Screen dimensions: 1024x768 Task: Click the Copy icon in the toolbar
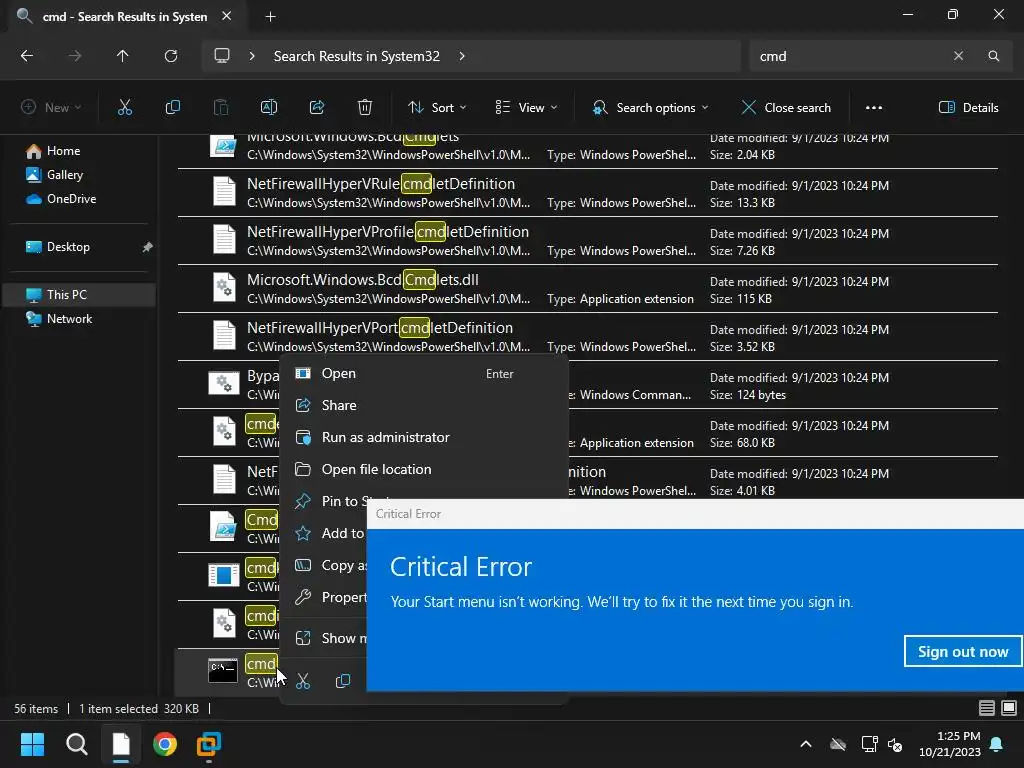coord(172,108)
